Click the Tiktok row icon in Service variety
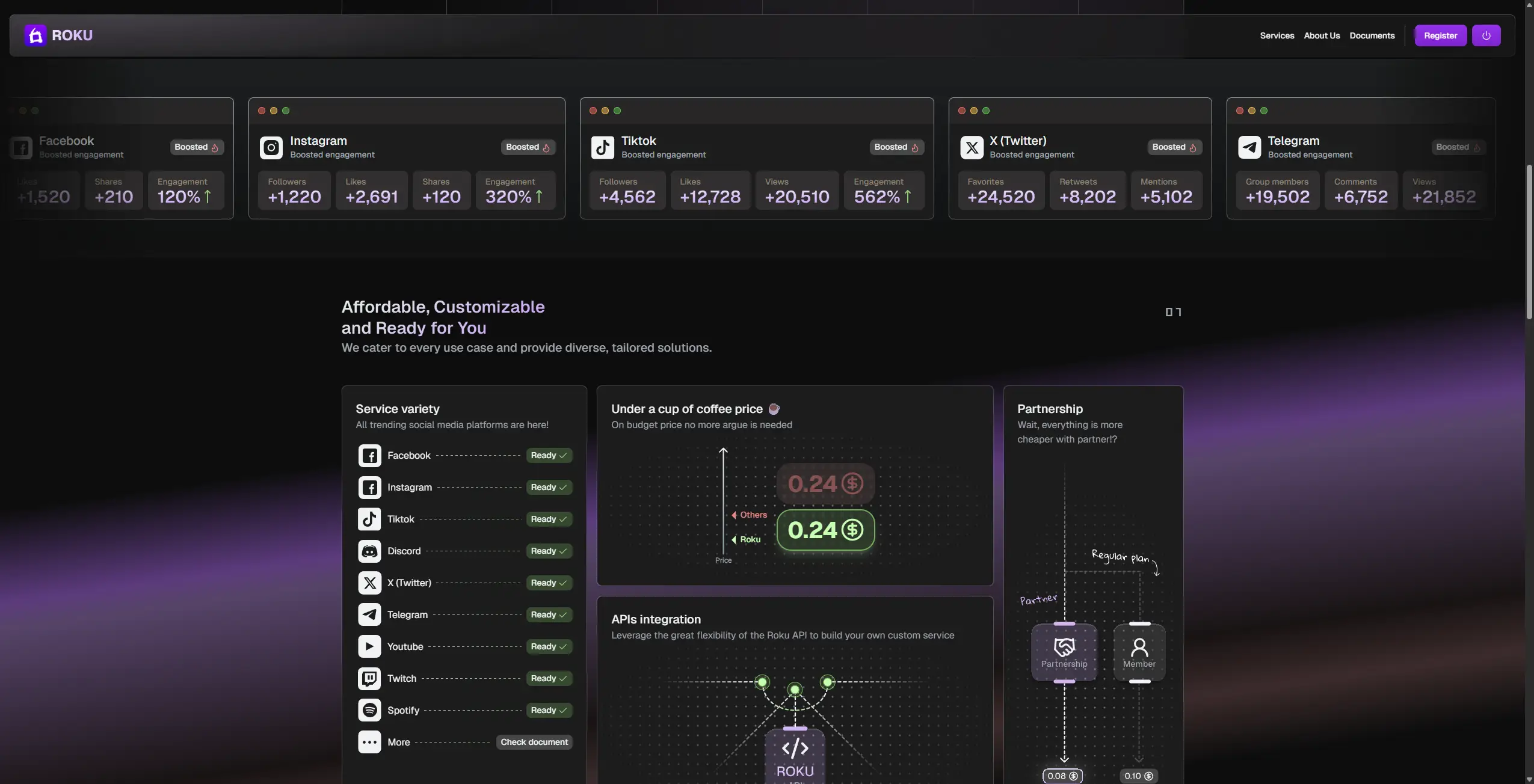Image resolution: width=1534 pixels, height=784 pixels. 369,519
